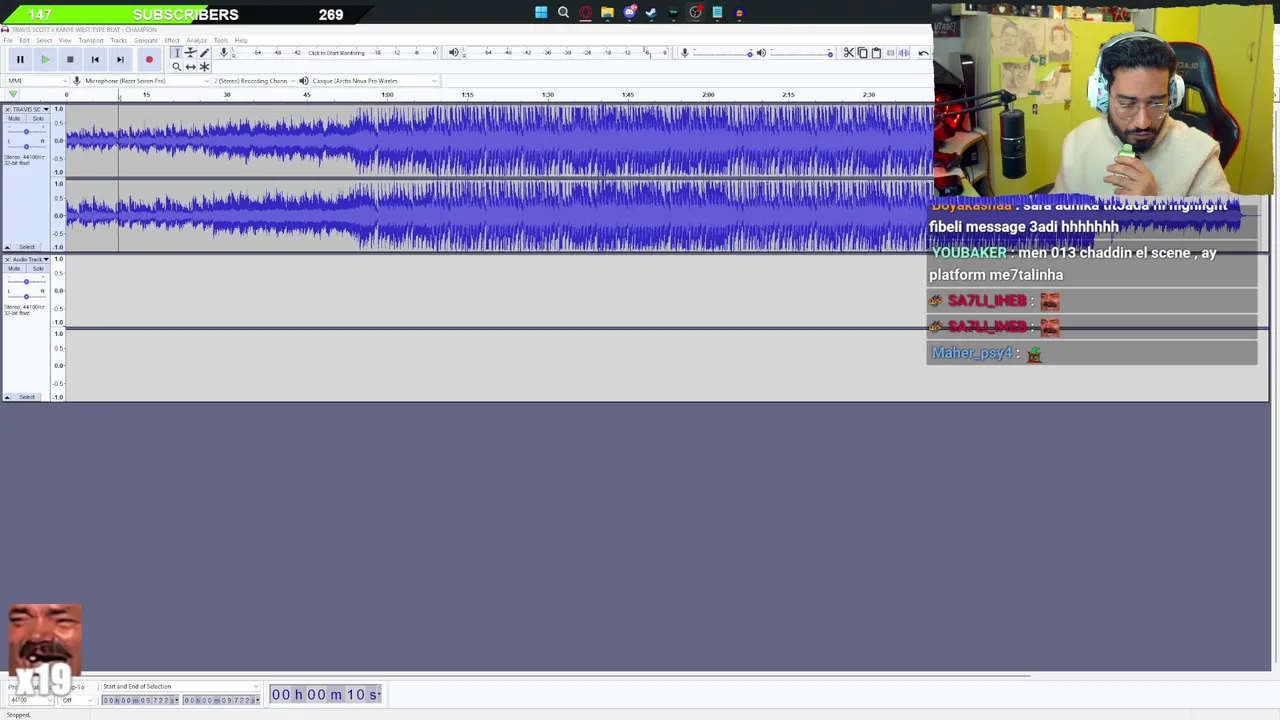The image size is (1280, 720).
Task: Open the TRAVIS SC track name dropdown
Action: (x=31, y=108)
